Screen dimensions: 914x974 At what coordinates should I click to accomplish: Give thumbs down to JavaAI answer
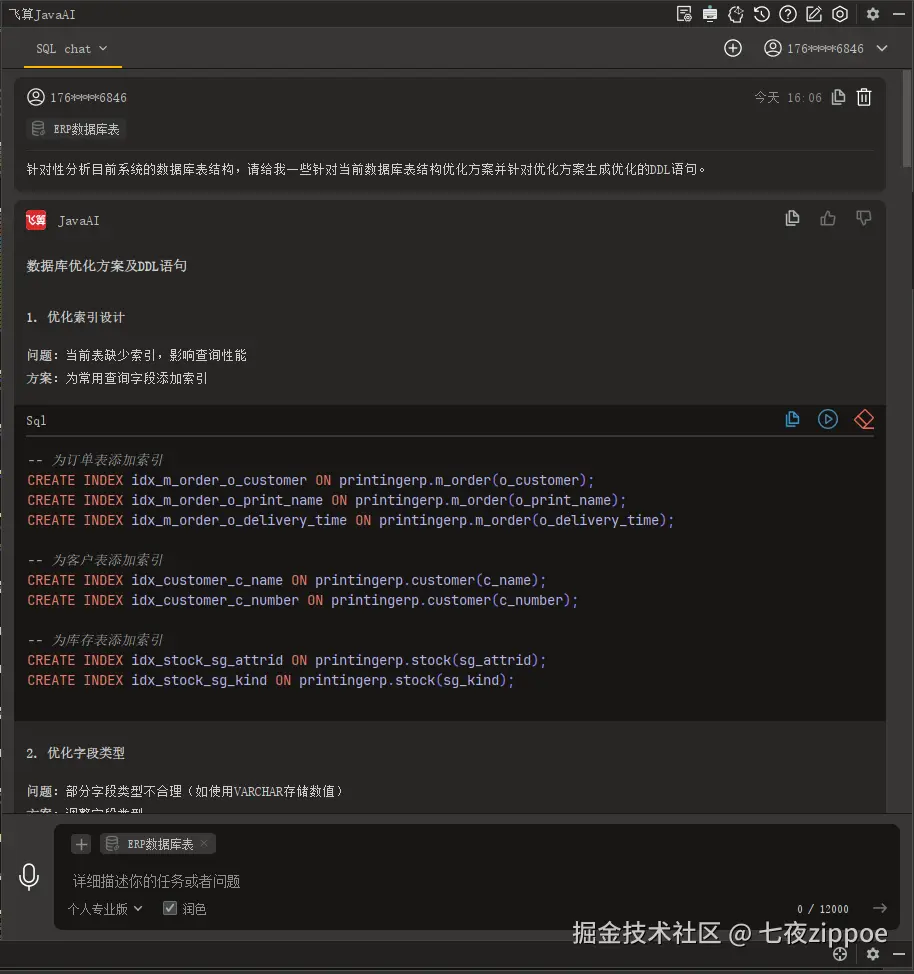[x=864, y=218]
